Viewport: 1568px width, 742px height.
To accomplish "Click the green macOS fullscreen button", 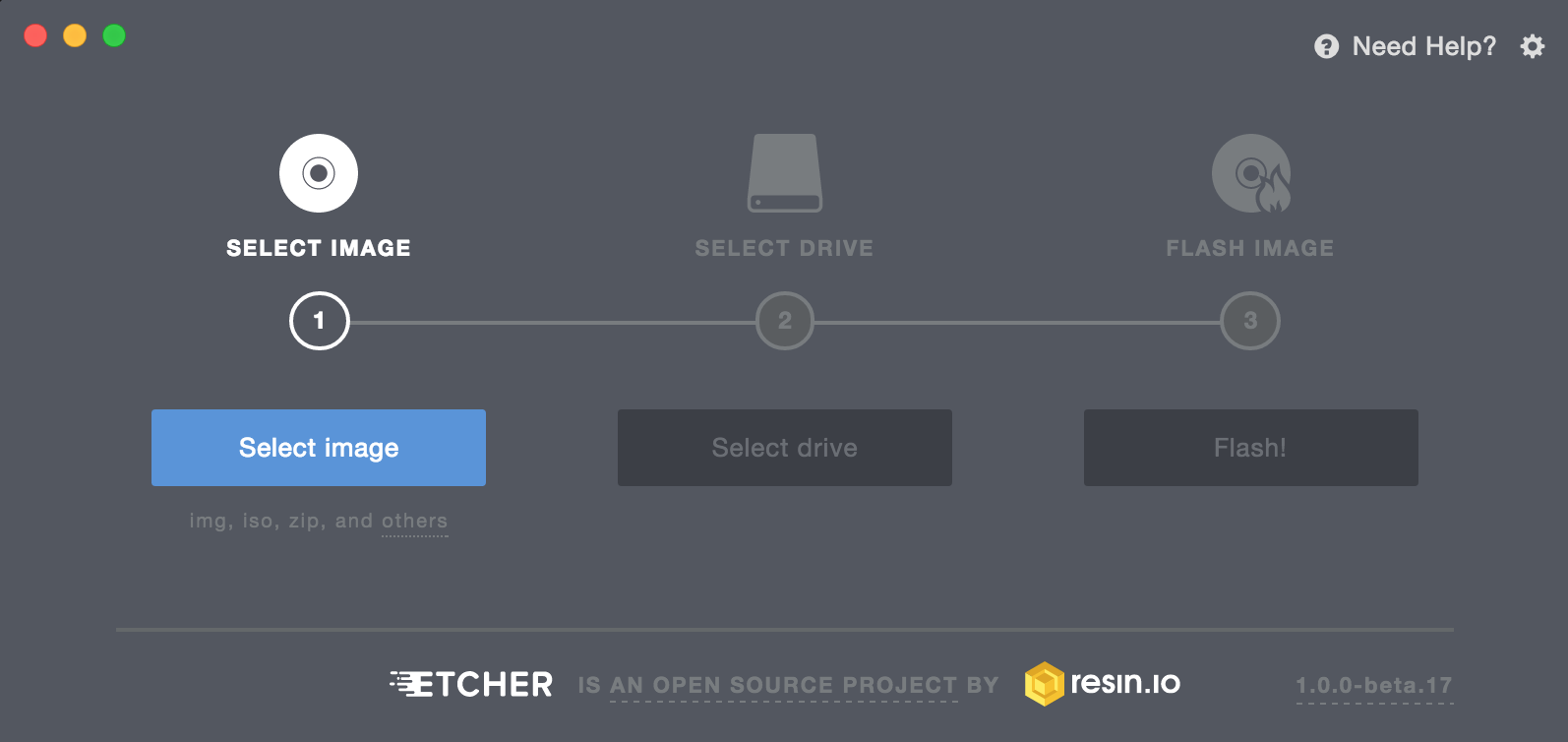I will click(x=114, y=35).
